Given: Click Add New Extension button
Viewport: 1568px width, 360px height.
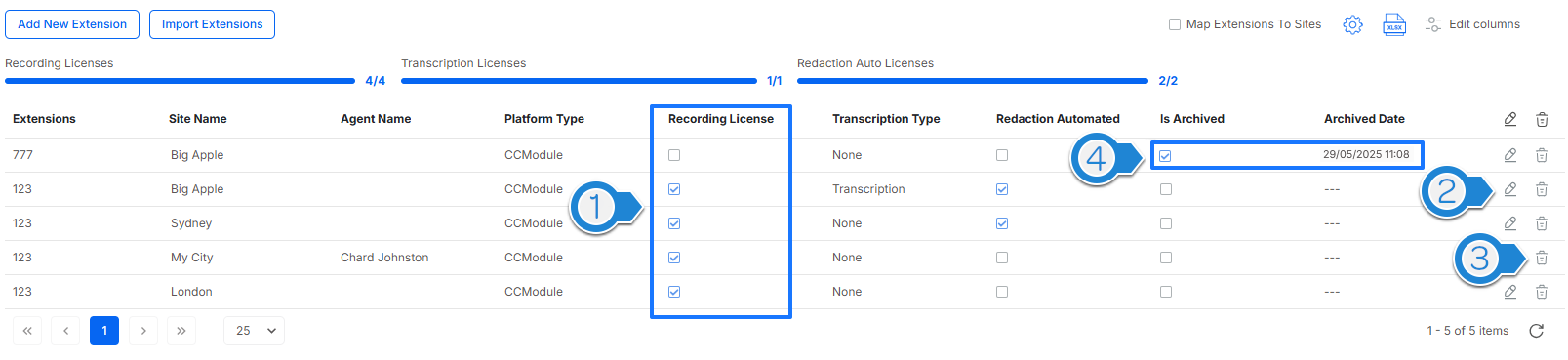Looking at the screenshot, I should pos(72,24).
